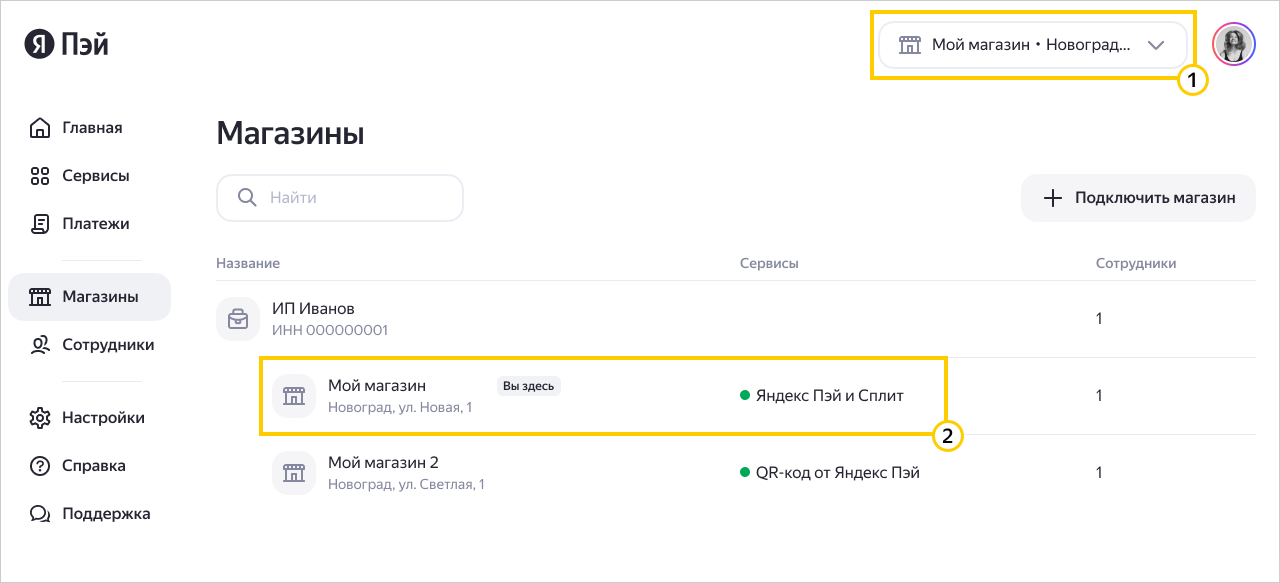1280x583 pixels.
Task: Contact Поддержка from the sidebar
Action: [x=105, y=514]
